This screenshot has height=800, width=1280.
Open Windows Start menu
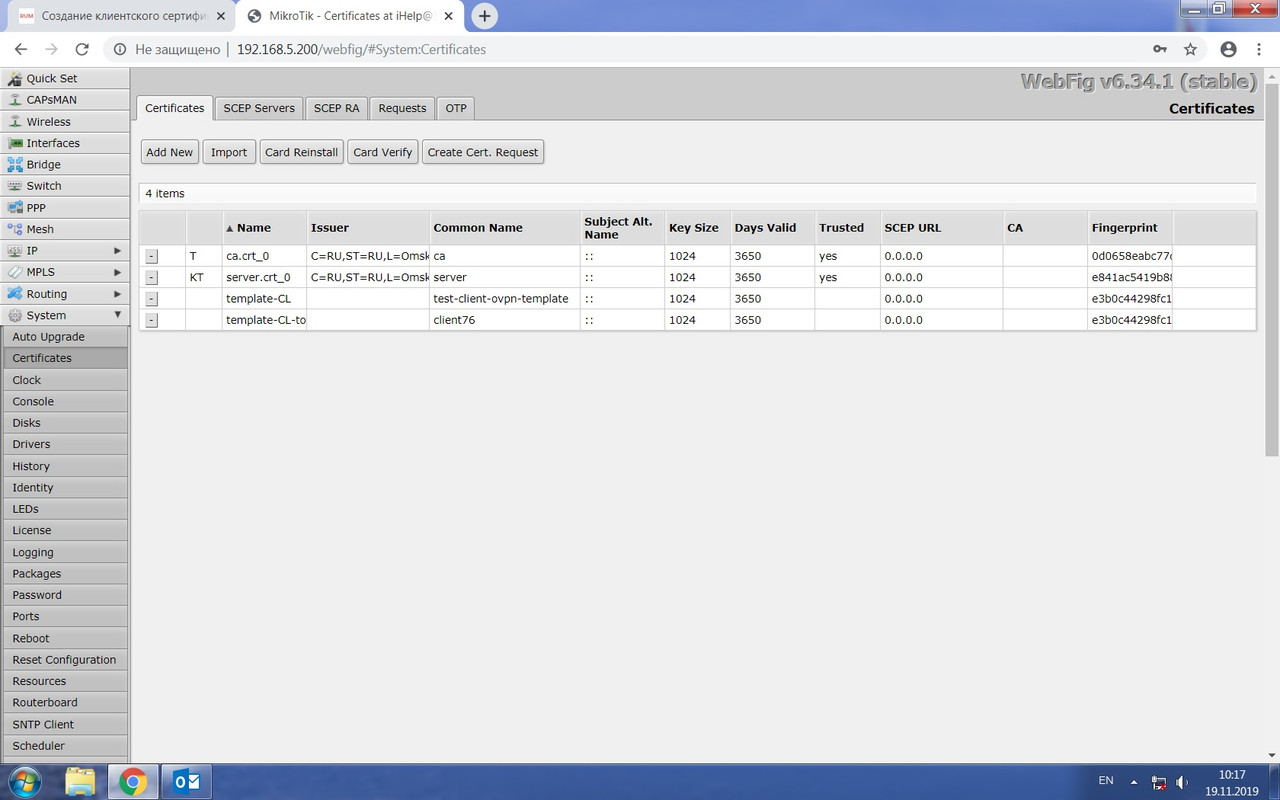tap(24, 781)
